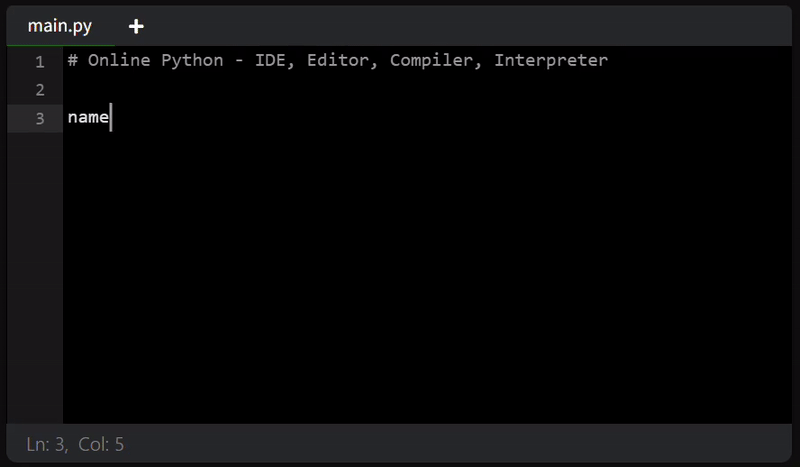The width and height of the screenshot is (800, 467).
Task: Click the empty editor area below the code
Action: click(x=428, y=278)
